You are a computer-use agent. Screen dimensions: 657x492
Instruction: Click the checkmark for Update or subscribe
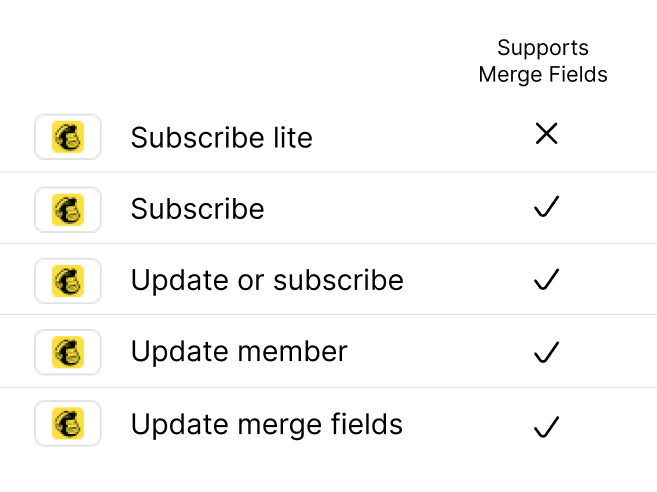[x=546, y=280]
